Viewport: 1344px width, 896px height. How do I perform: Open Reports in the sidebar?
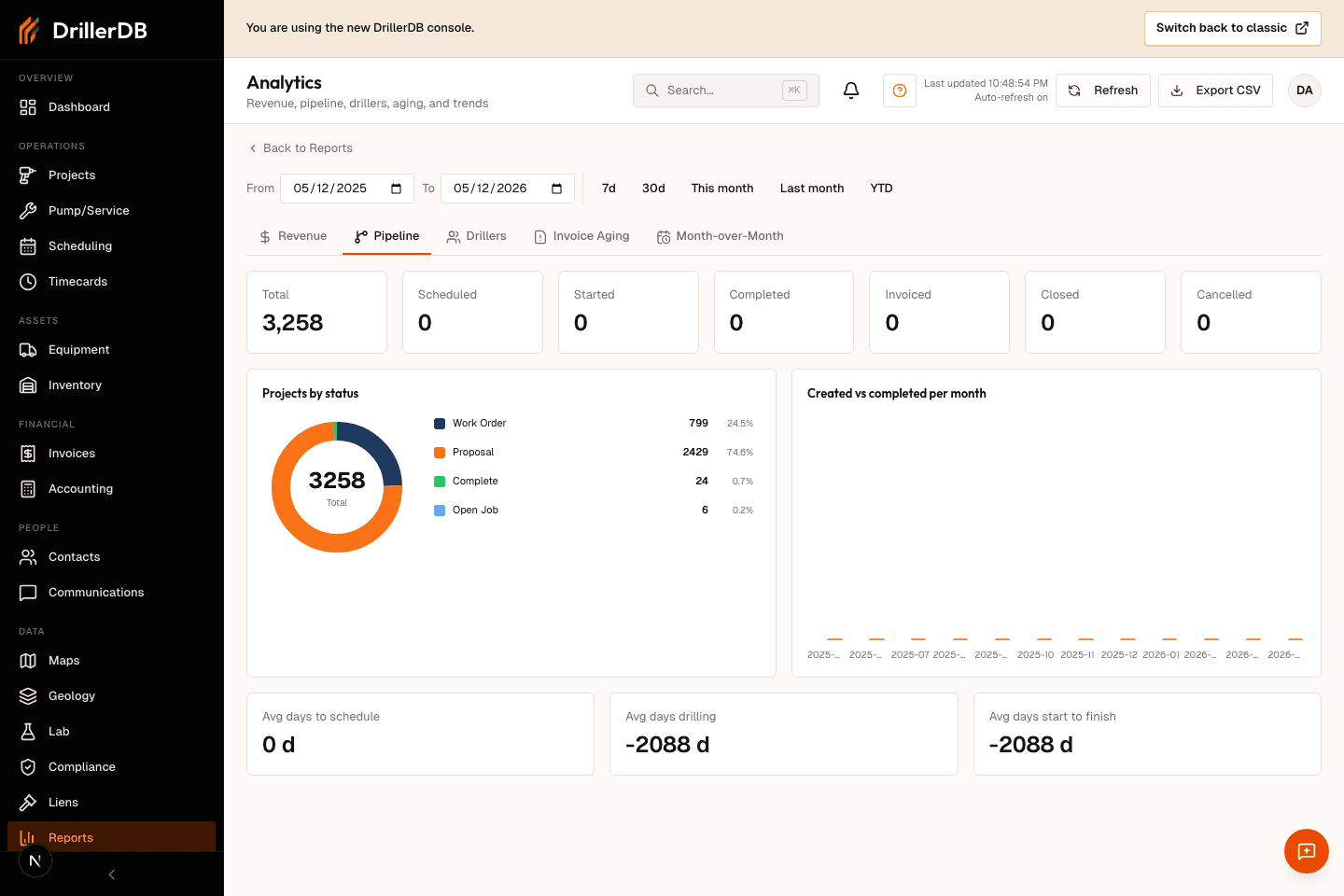tap(111, 837)
